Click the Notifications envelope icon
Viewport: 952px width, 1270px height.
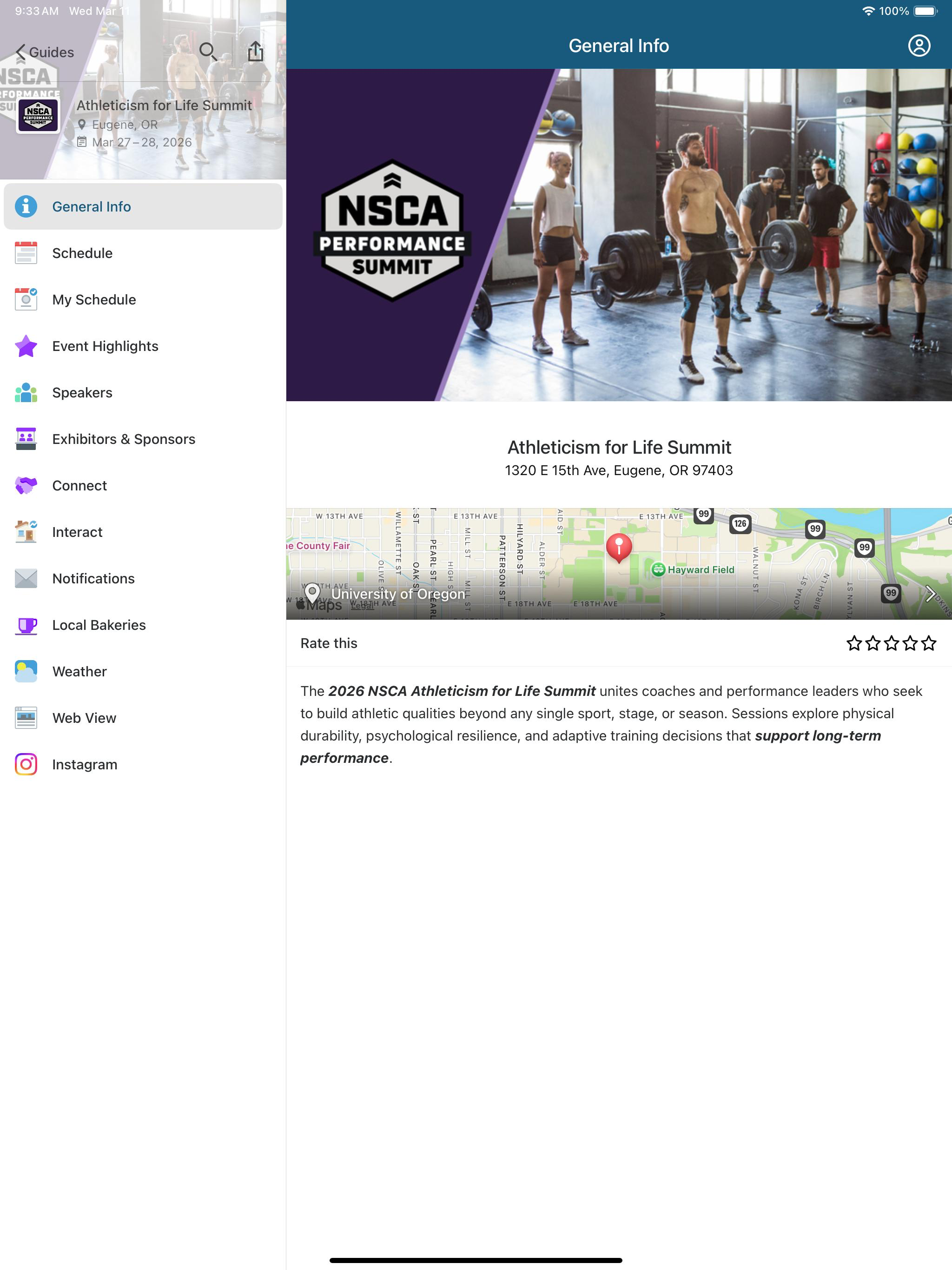tap(26, 579)
